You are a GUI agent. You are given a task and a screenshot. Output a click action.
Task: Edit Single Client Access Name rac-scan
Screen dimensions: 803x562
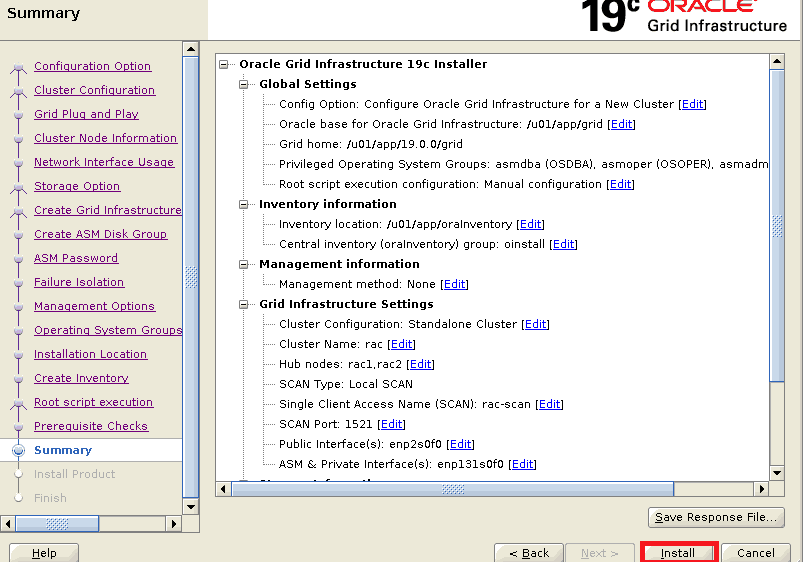[550, 404]
